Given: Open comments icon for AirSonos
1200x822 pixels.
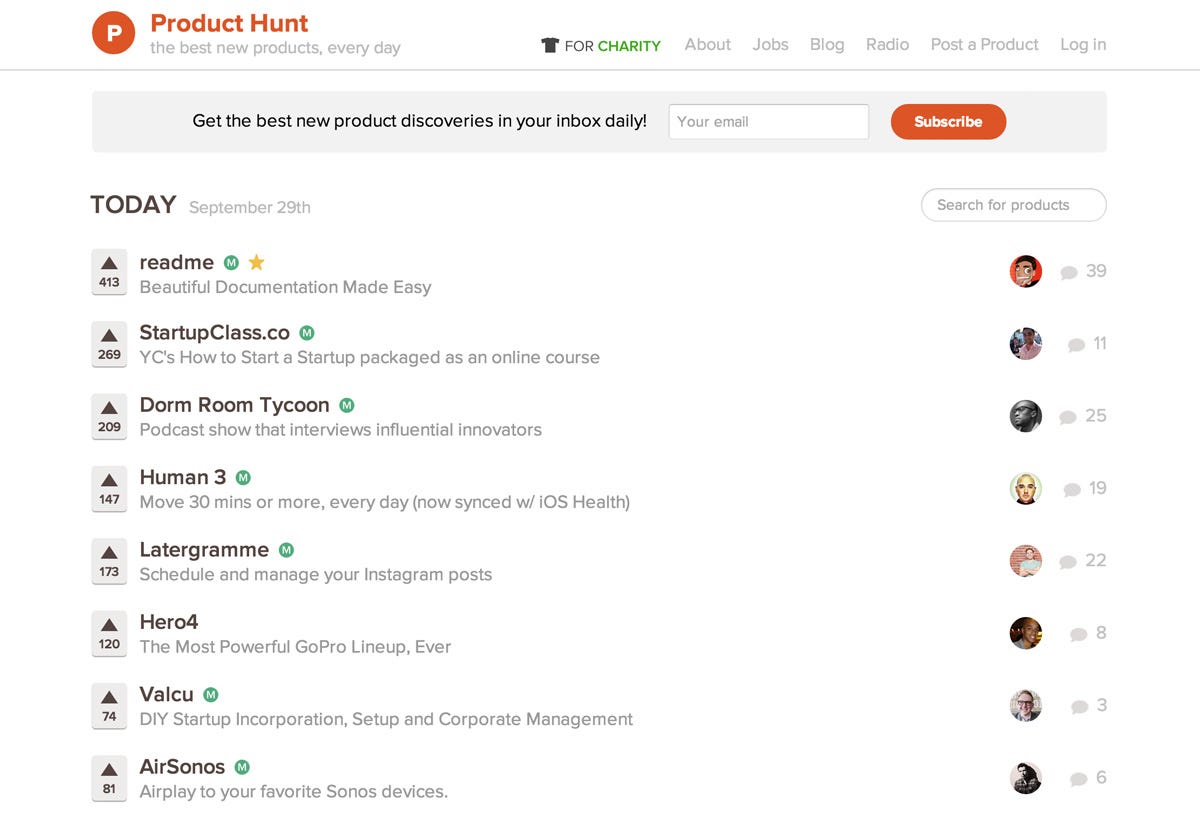Looking at the screenshot, I should point(1078,779).
